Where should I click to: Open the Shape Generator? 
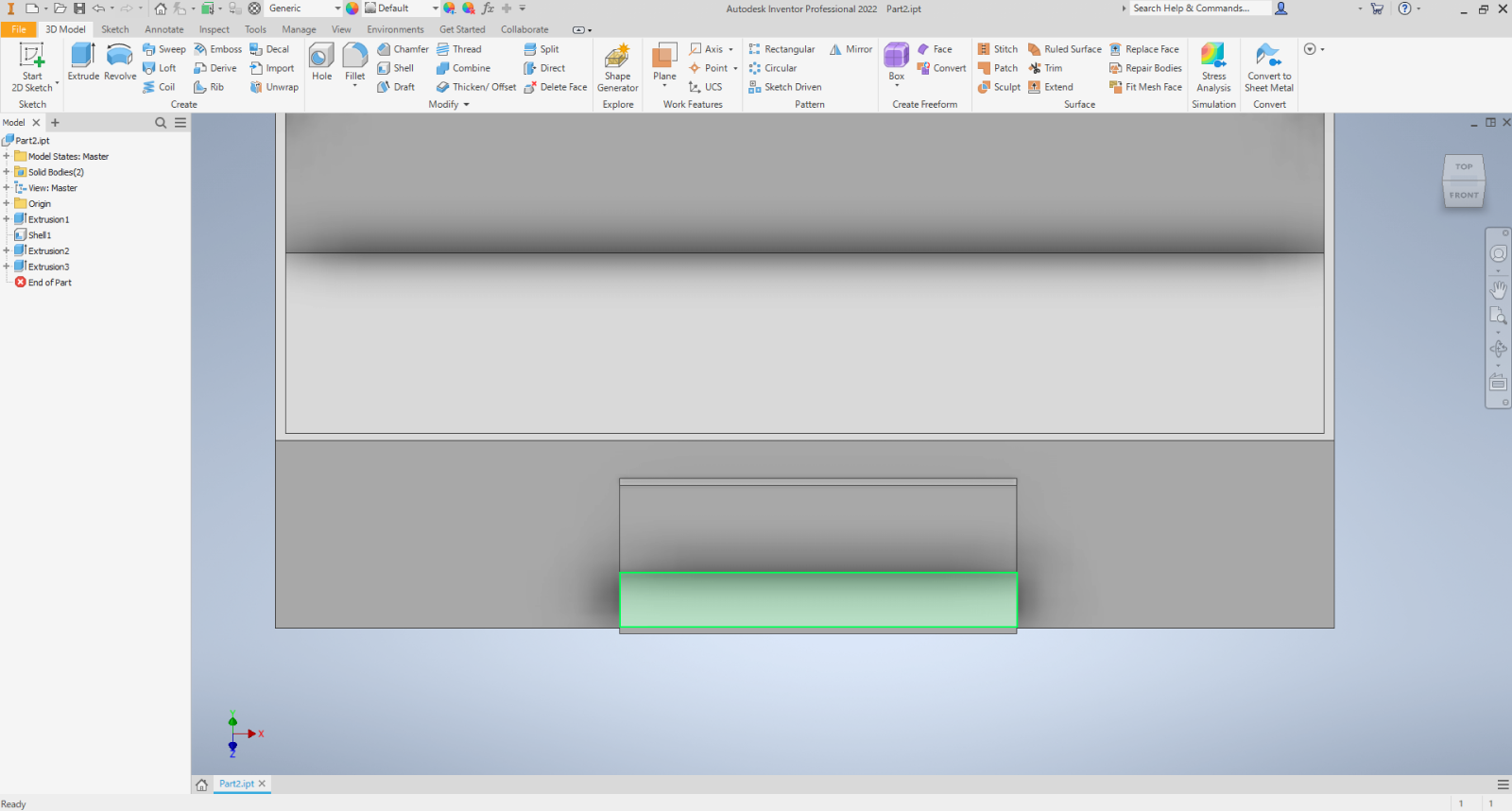coord(617,66)
